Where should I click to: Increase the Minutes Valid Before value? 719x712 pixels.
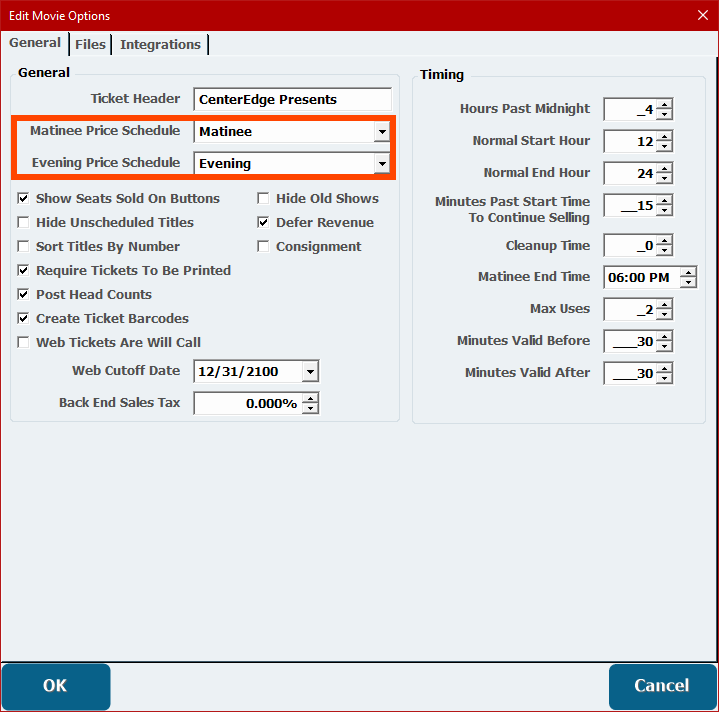coord(665,336)
